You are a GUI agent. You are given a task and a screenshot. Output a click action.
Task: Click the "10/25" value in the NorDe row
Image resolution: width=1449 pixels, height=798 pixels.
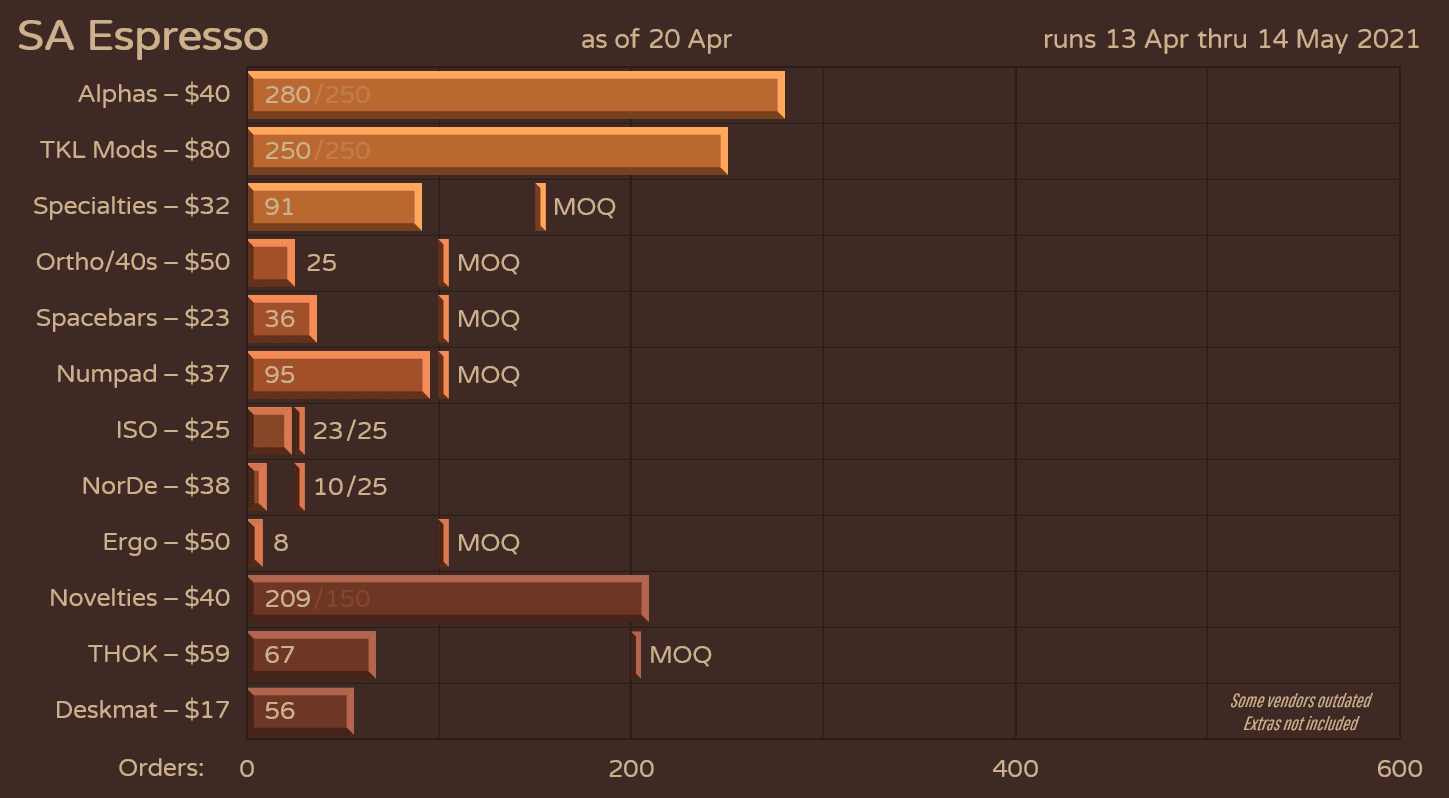pos(350,487)
